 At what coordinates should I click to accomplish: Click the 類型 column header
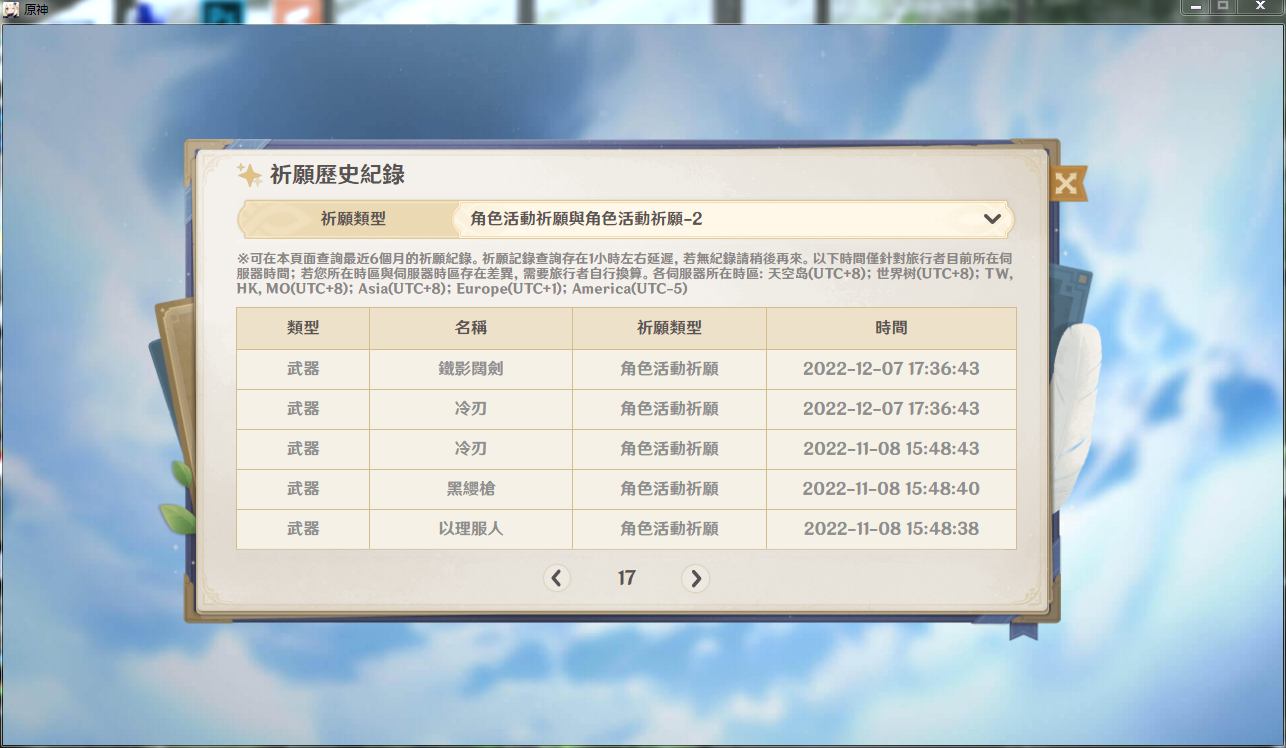(303, 328)
